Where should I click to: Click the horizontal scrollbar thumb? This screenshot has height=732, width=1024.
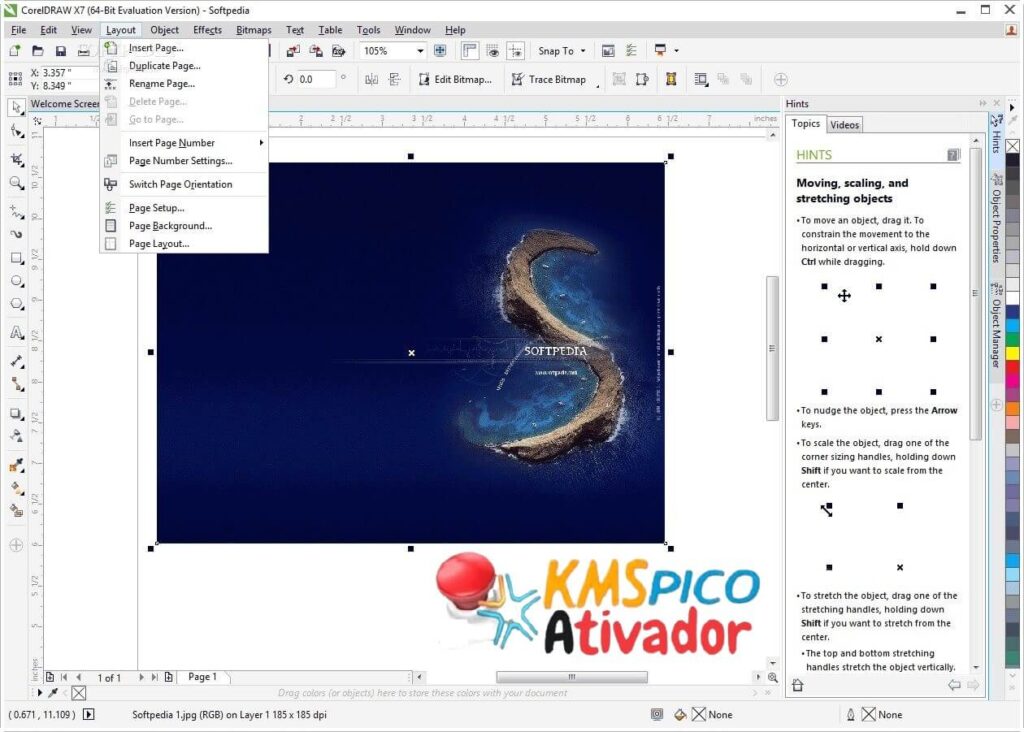[571, 677]
